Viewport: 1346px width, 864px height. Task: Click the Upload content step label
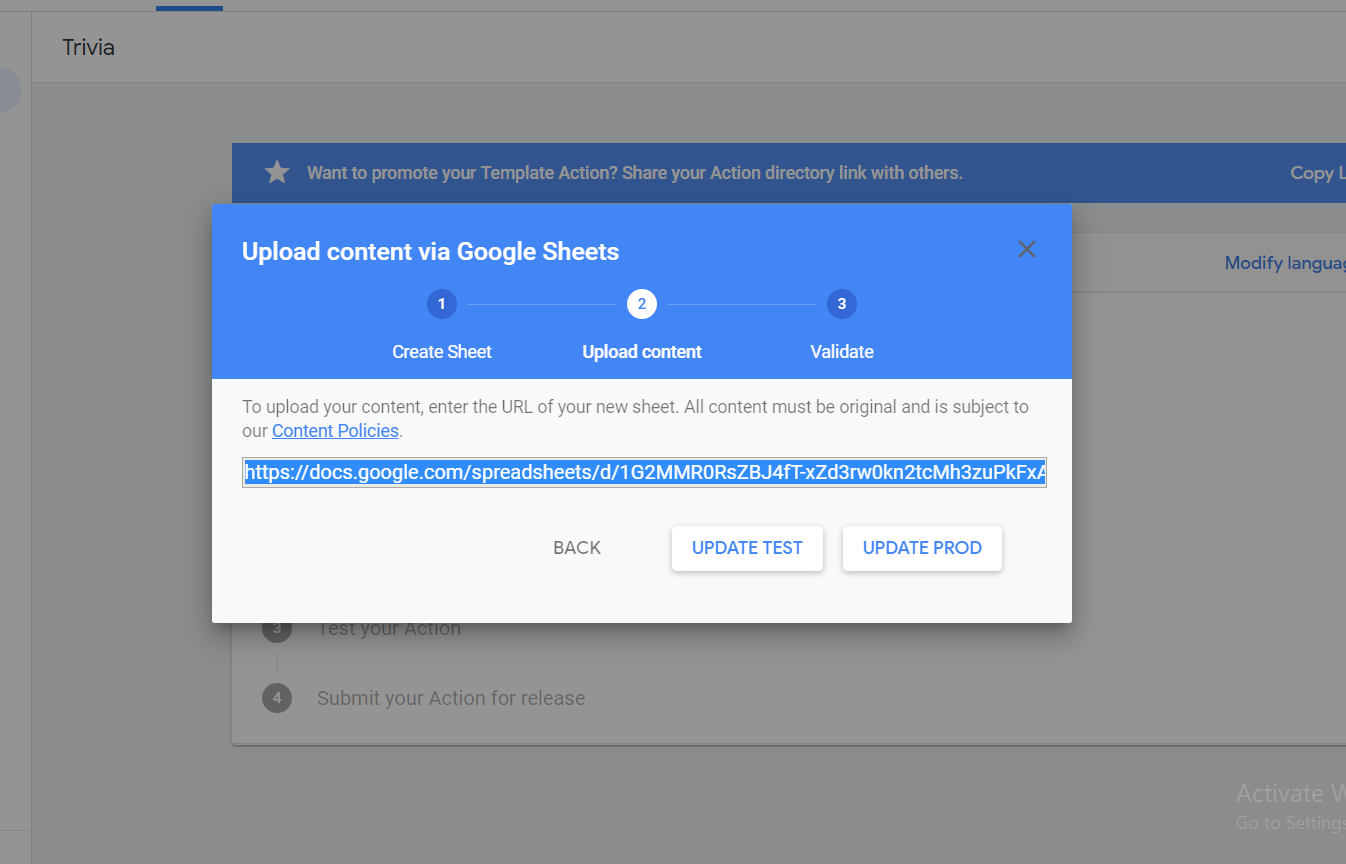click(642, 352)
